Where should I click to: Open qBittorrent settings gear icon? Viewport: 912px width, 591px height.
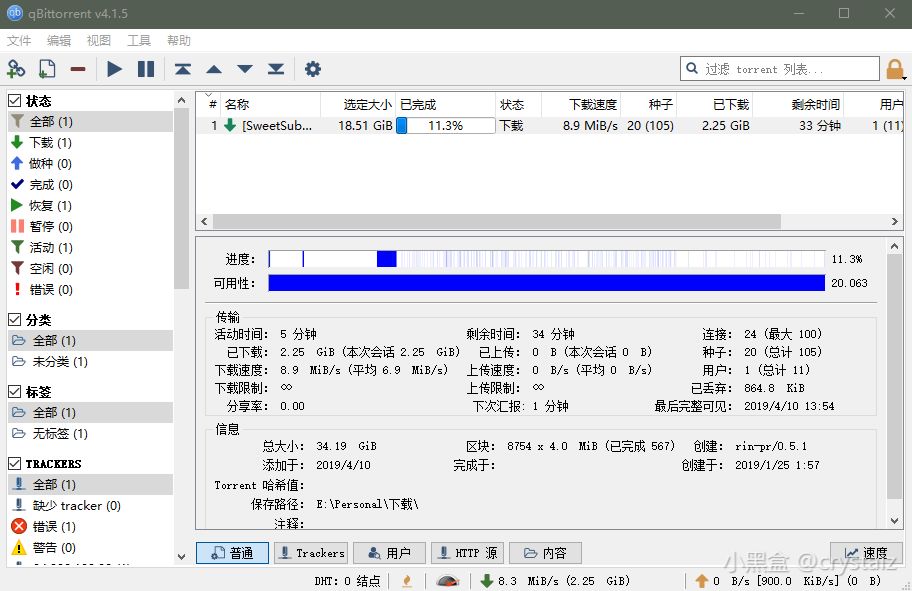(x=313, y=69)
